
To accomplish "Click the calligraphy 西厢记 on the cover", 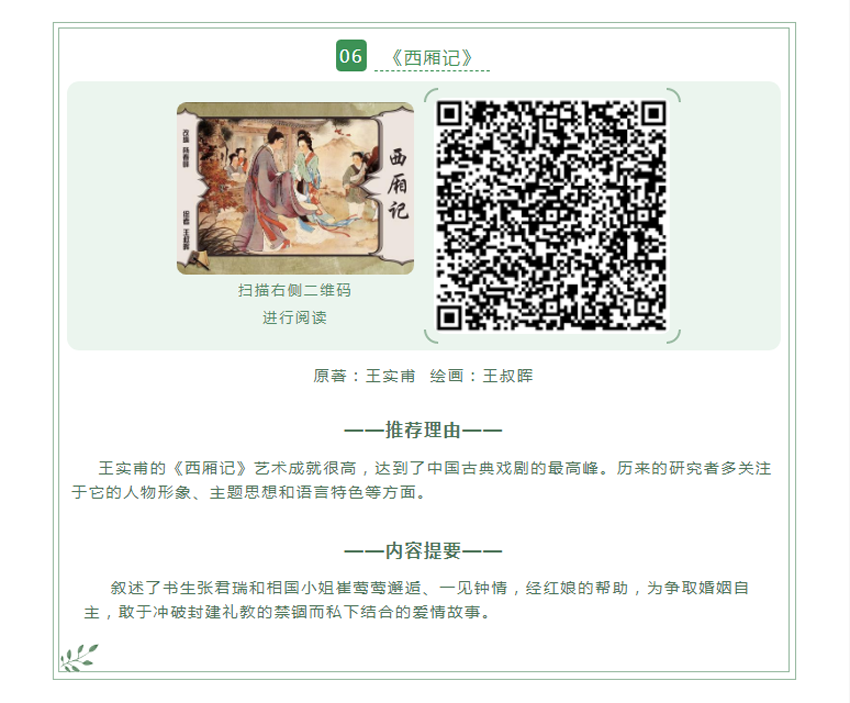I will click(398, 184).
